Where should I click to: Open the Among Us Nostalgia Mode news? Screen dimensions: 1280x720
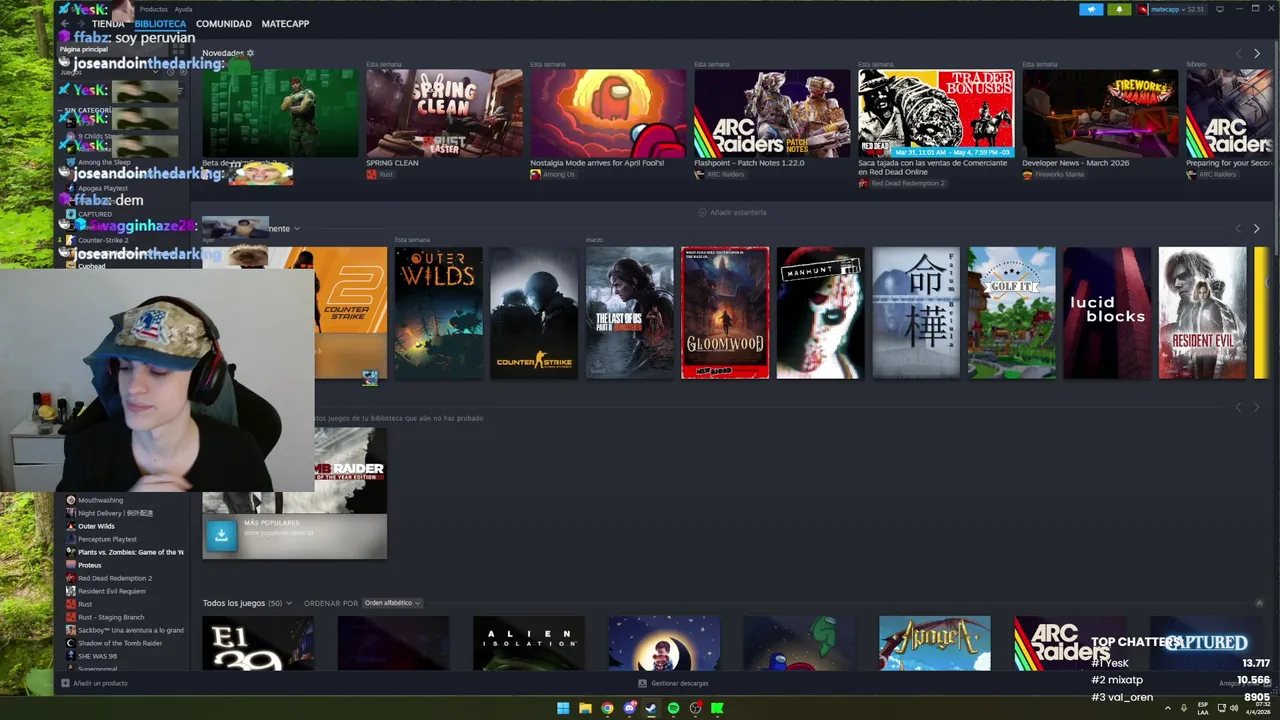(608, 113)
